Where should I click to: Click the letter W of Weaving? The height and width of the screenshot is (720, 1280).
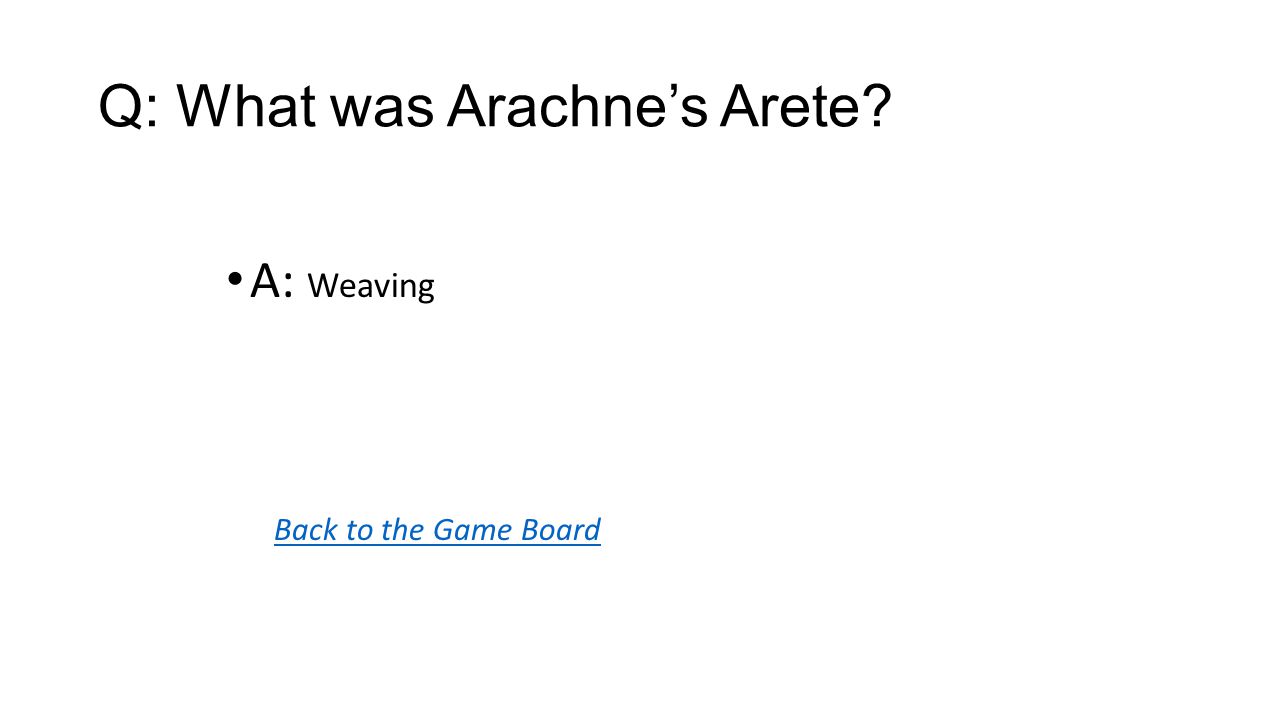click(321, 286)
